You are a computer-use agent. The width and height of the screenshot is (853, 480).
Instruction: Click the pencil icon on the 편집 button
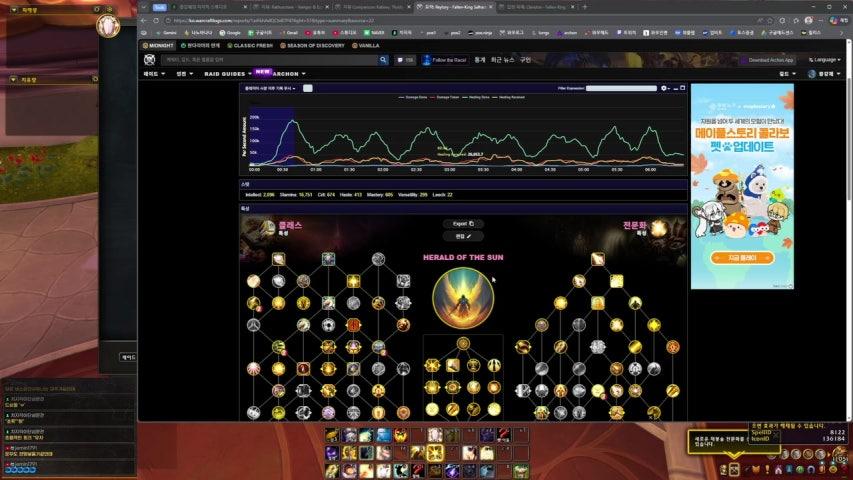(468, 236)
